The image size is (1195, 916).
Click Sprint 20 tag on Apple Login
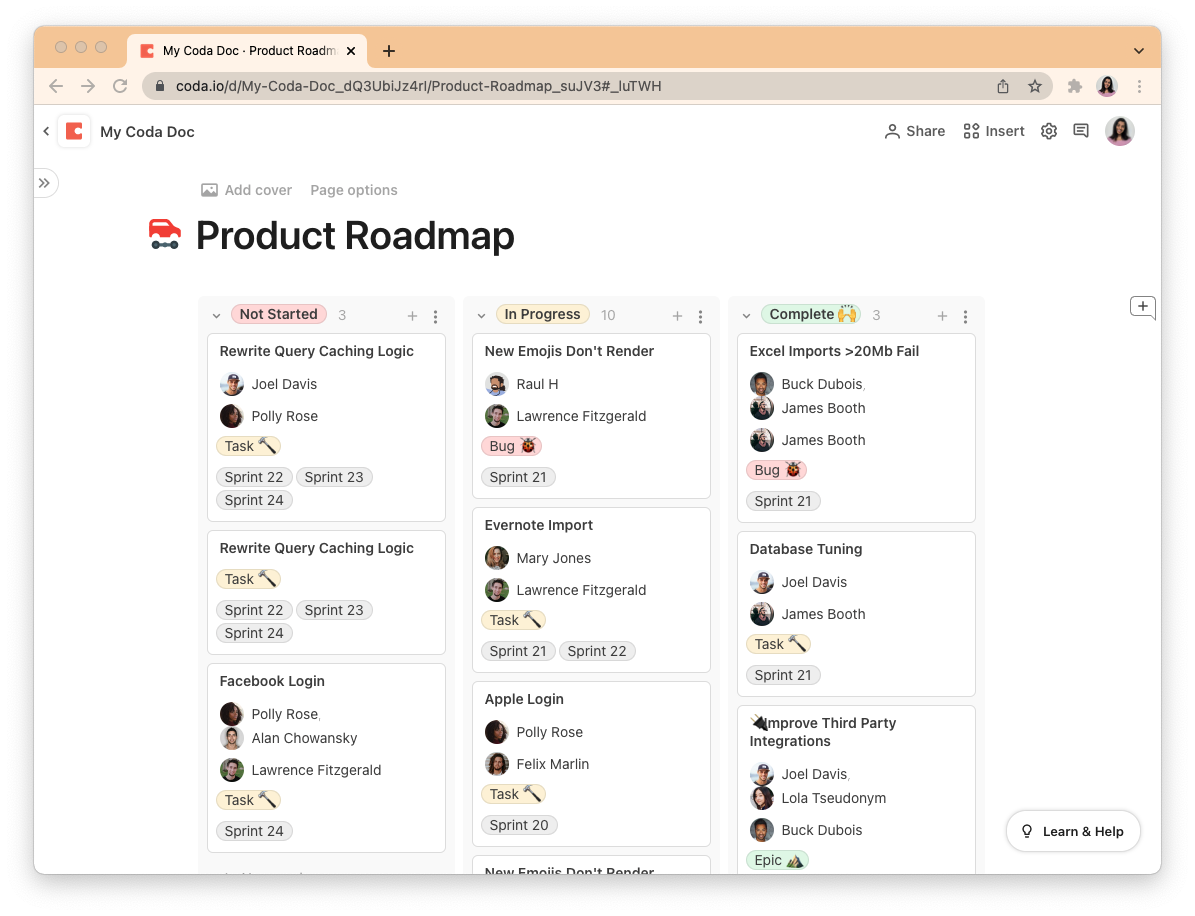(519, 825)
